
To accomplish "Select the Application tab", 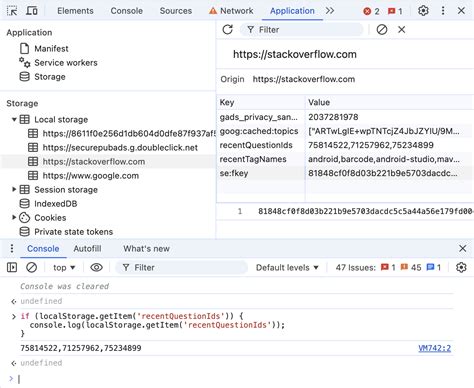I will [x=292, y=11].
